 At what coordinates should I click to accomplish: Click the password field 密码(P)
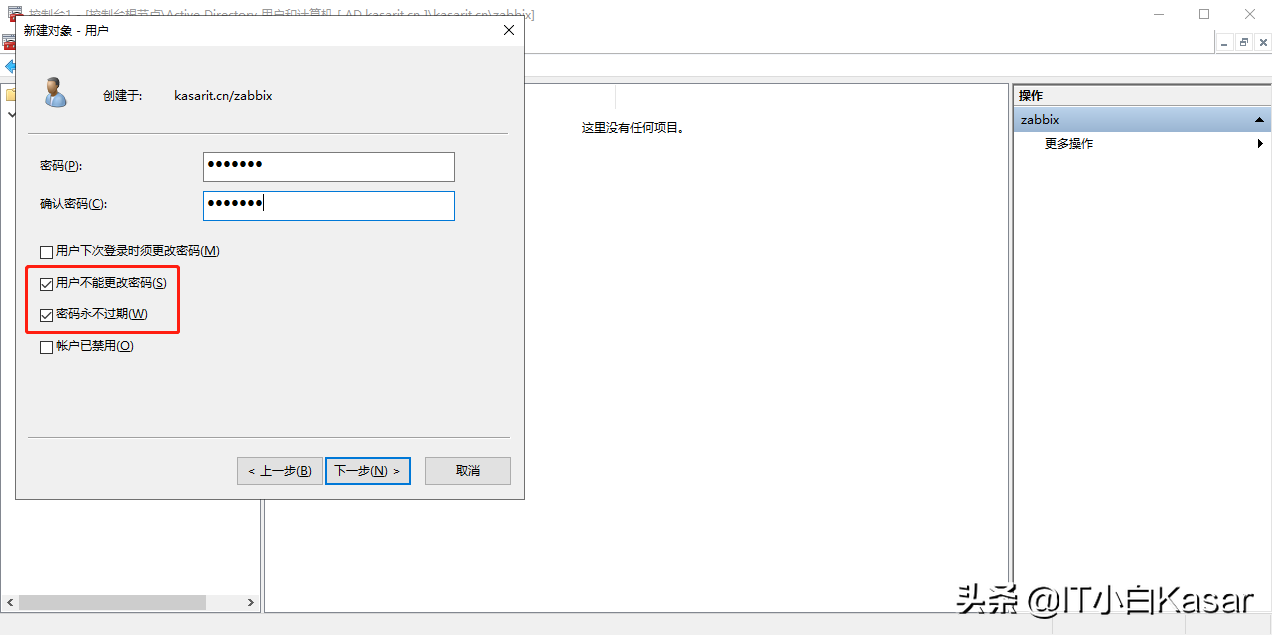pyautogui.click(x=328, y=166)
